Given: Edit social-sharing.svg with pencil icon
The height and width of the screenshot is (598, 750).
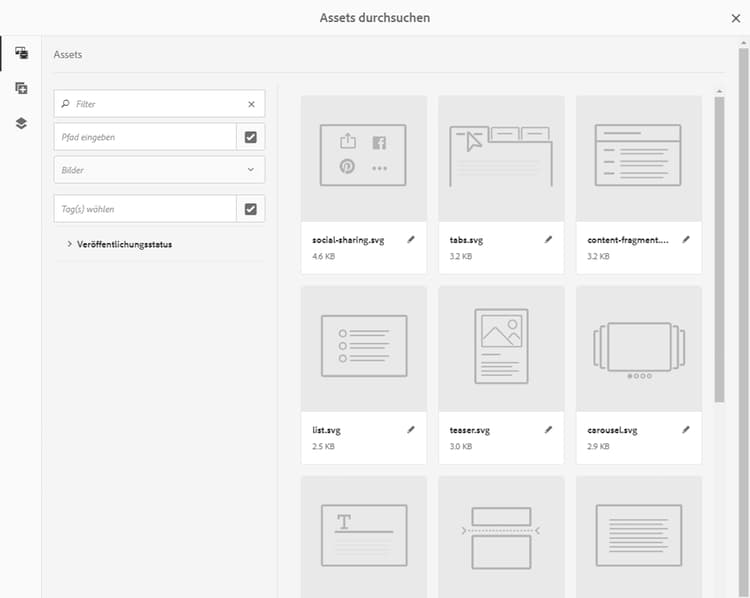Looking at the screenshot, I should coord(411,240).
